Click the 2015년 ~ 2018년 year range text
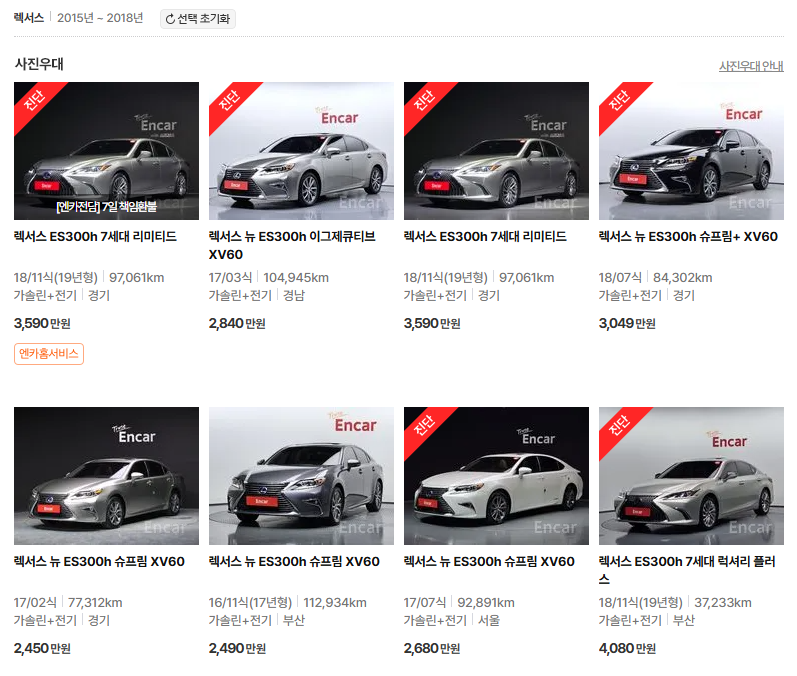 (x=100, y=18)
